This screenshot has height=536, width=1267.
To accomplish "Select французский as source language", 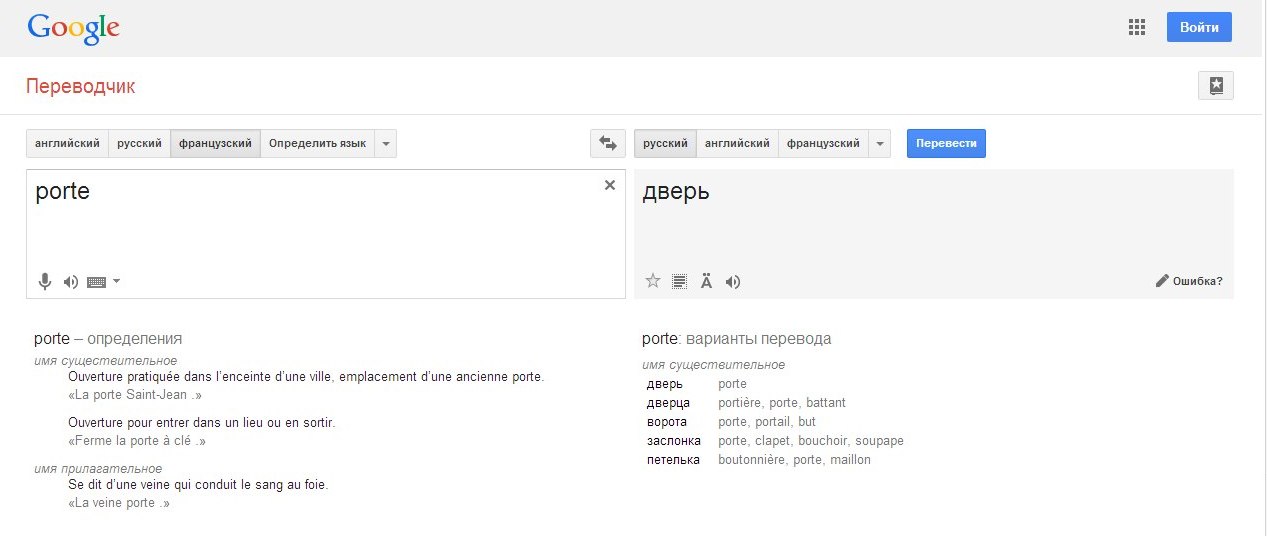I will coord(215,144).
